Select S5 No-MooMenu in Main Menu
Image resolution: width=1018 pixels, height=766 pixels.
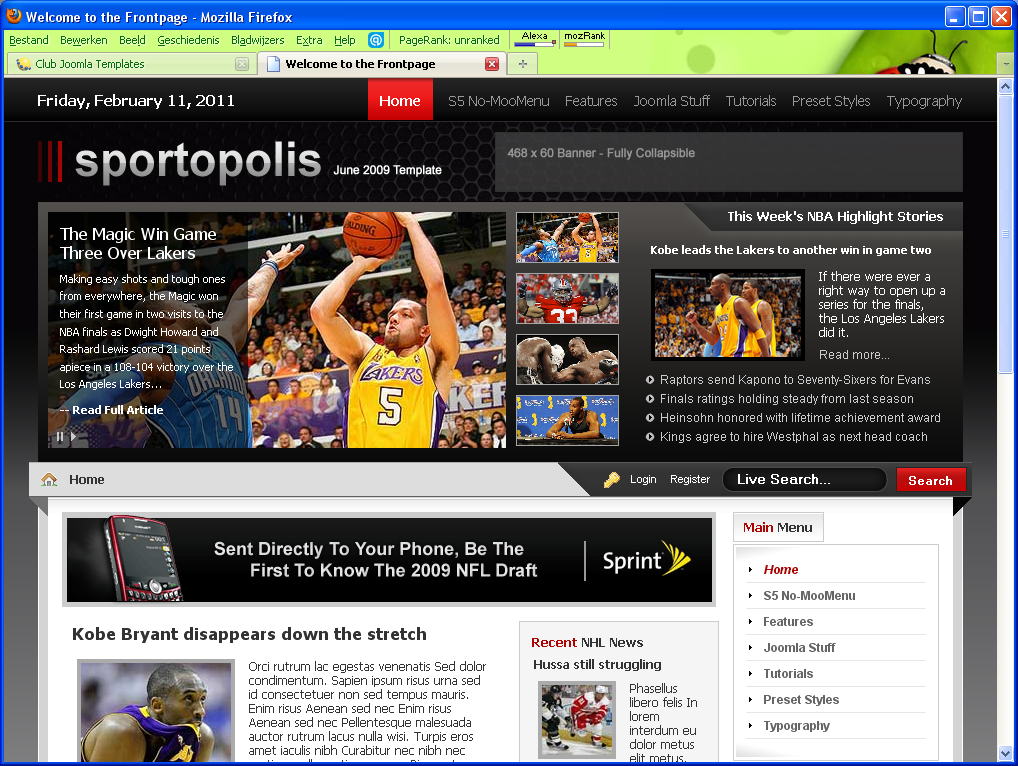coord(809,596)
